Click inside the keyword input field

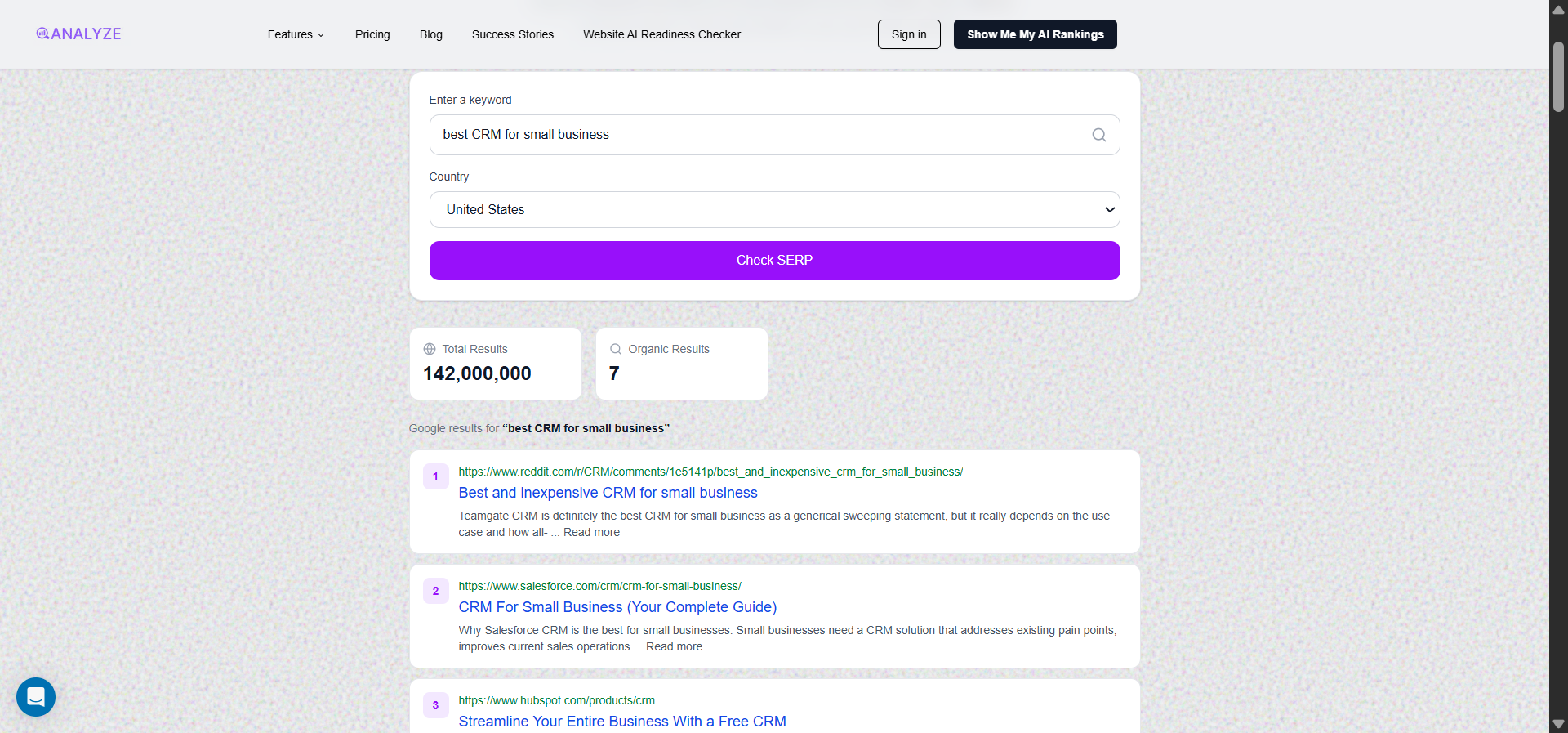[x=735, y=135]
